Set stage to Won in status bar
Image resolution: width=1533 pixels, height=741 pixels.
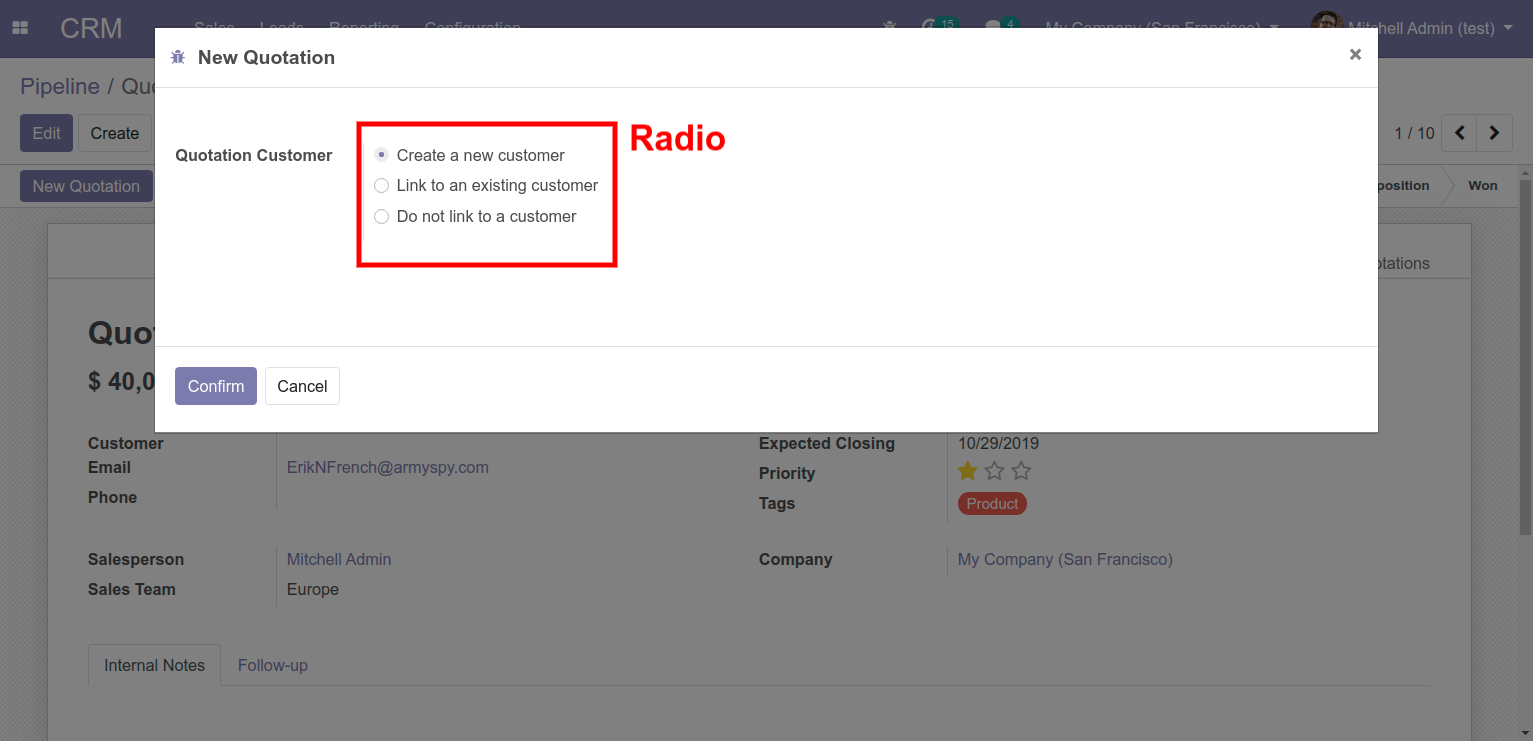point(1482,186)
